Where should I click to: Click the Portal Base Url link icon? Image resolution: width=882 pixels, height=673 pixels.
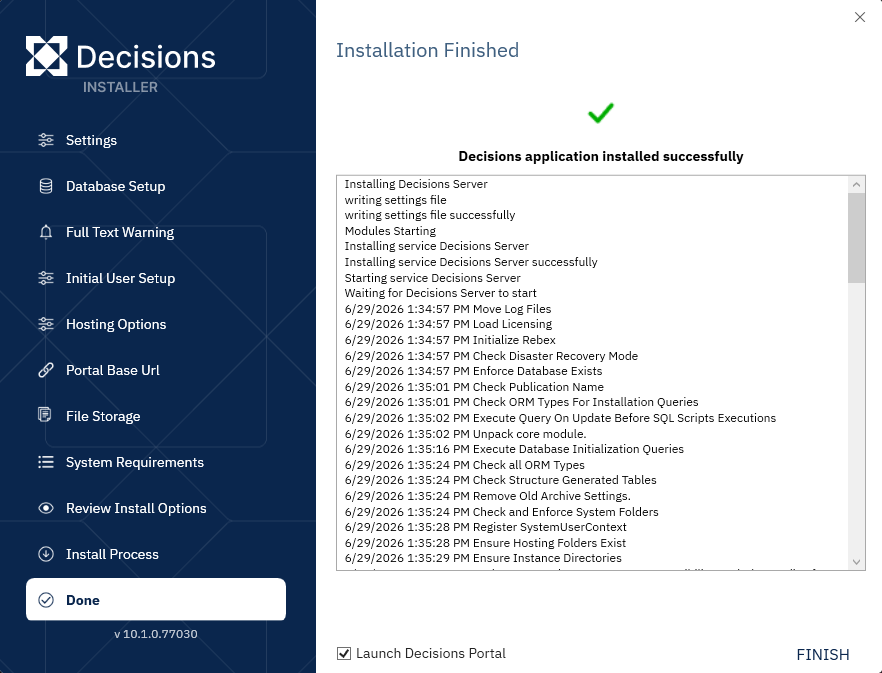46,370
